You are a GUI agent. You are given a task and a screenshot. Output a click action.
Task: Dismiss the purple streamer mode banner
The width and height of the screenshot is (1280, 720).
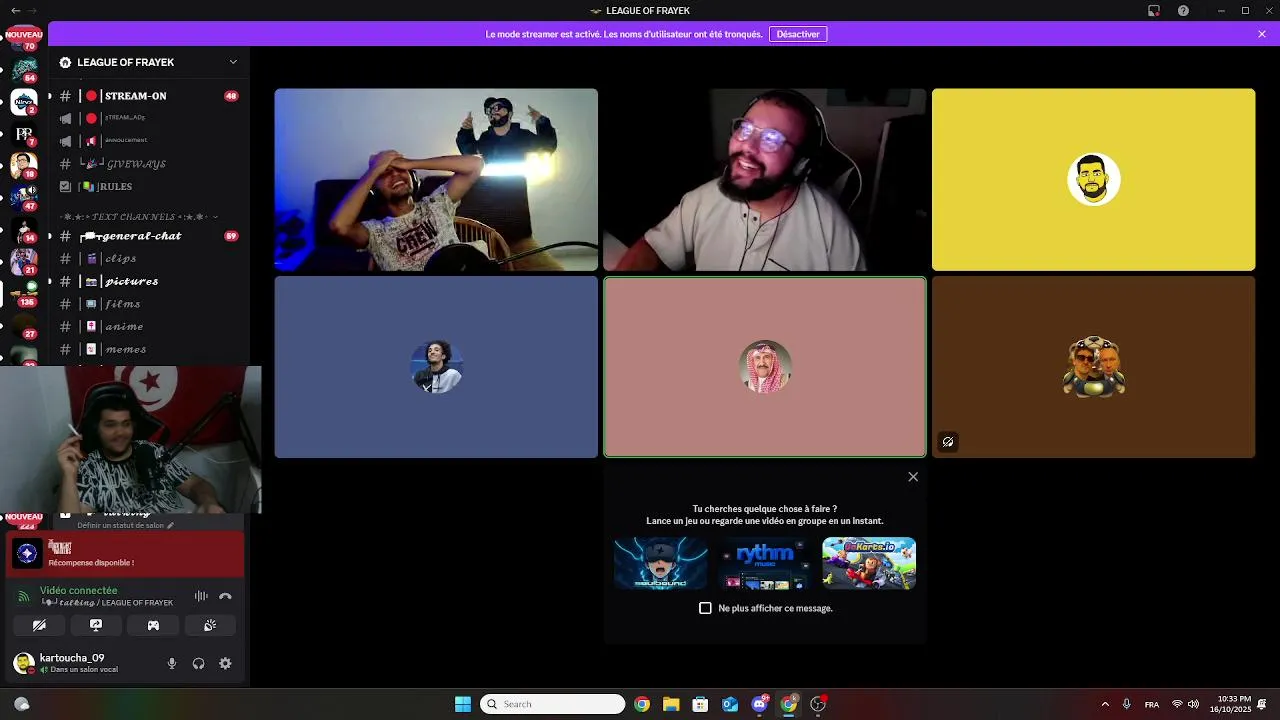(x=1262, y=34)
